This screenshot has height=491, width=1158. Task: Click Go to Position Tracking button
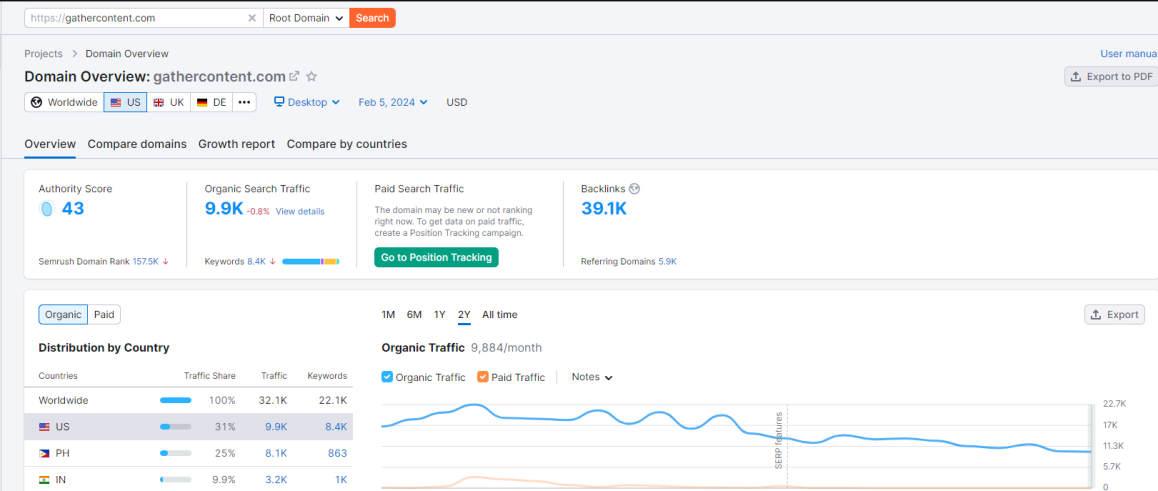tap(436, 257)
